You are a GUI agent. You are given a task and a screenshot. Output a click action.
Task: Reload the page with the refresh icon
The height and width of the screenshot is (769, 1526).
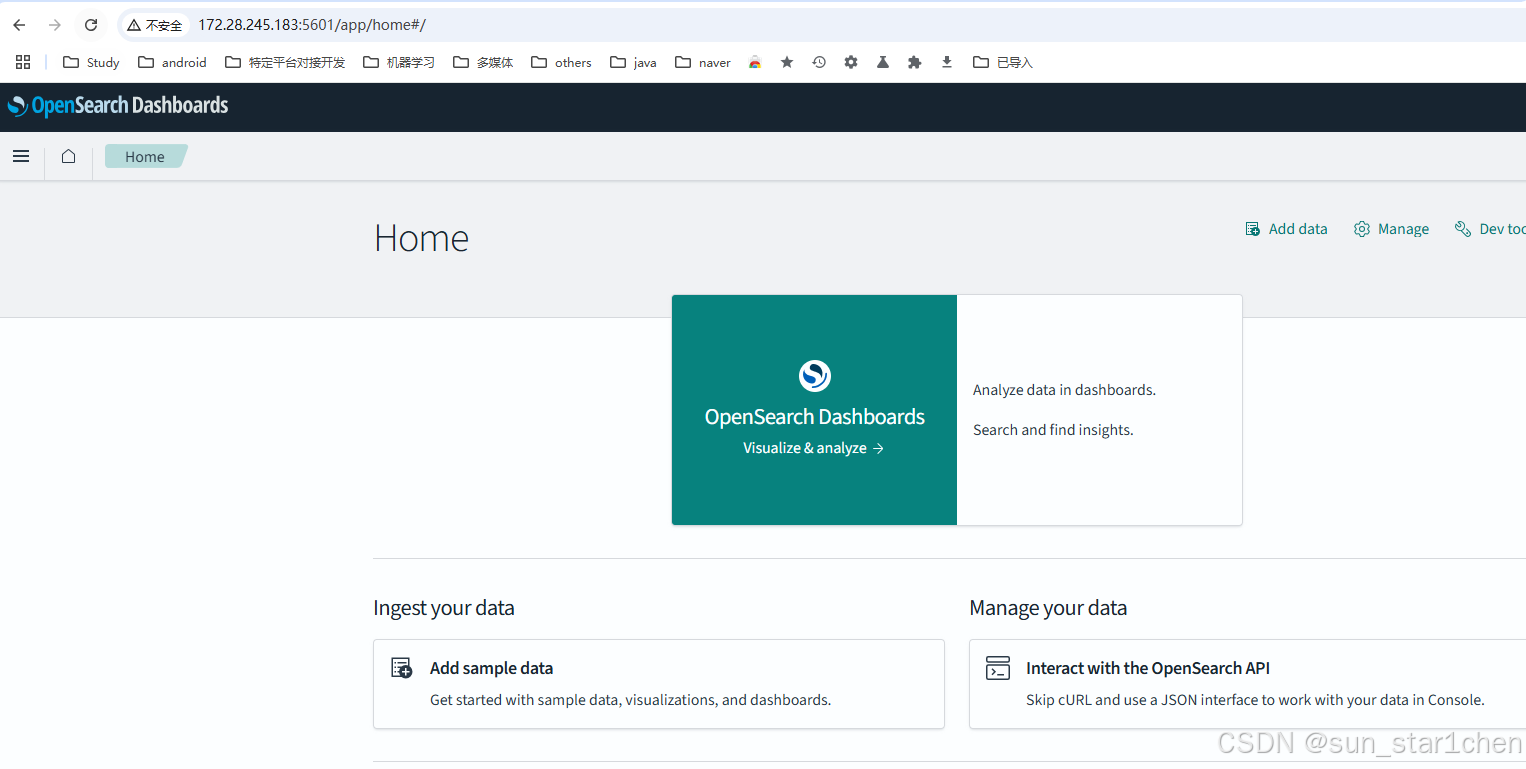[x=91, y=25]
